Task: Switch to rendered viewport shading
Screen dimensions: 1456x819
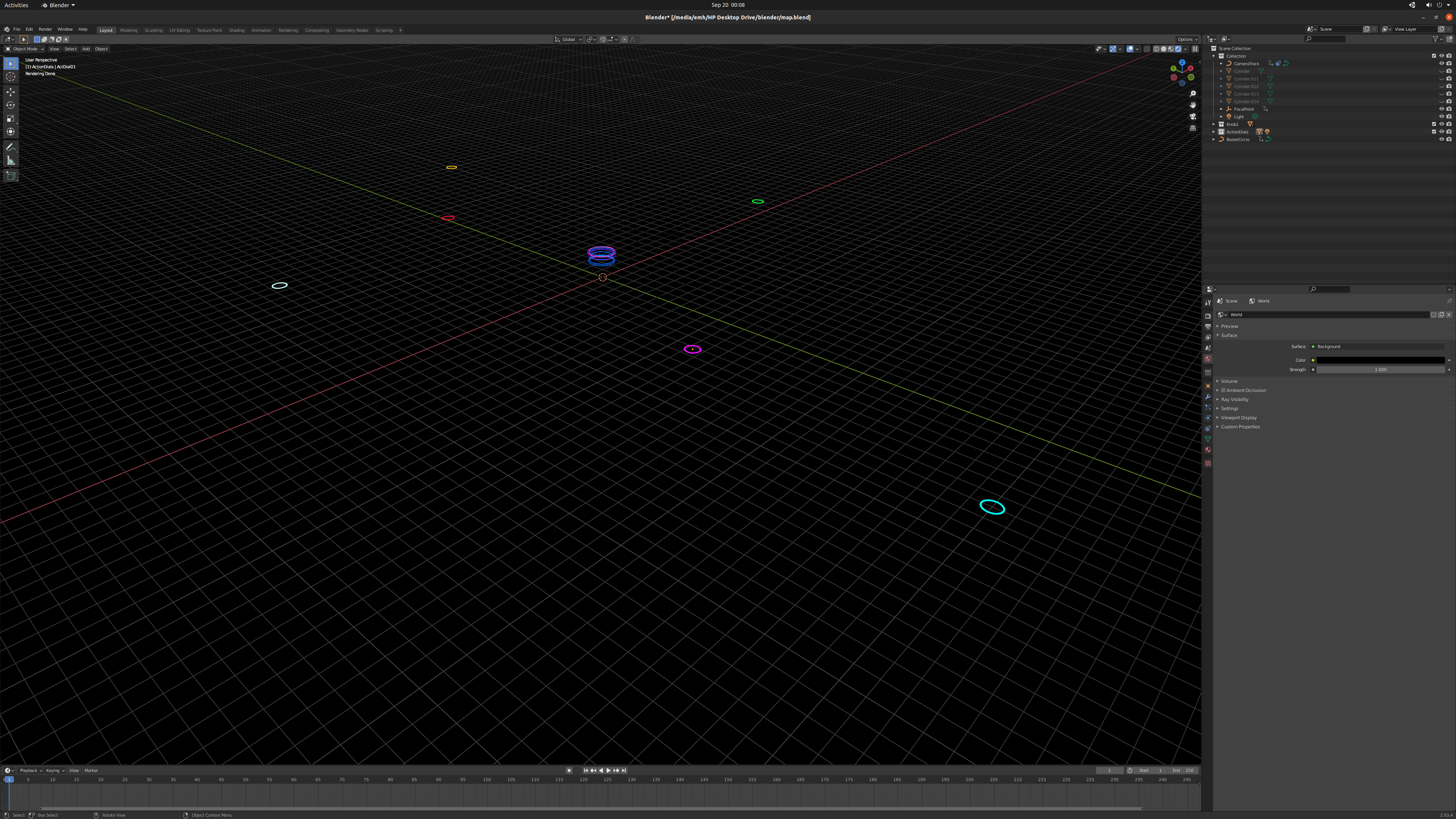Action: tap(1178, 49)
